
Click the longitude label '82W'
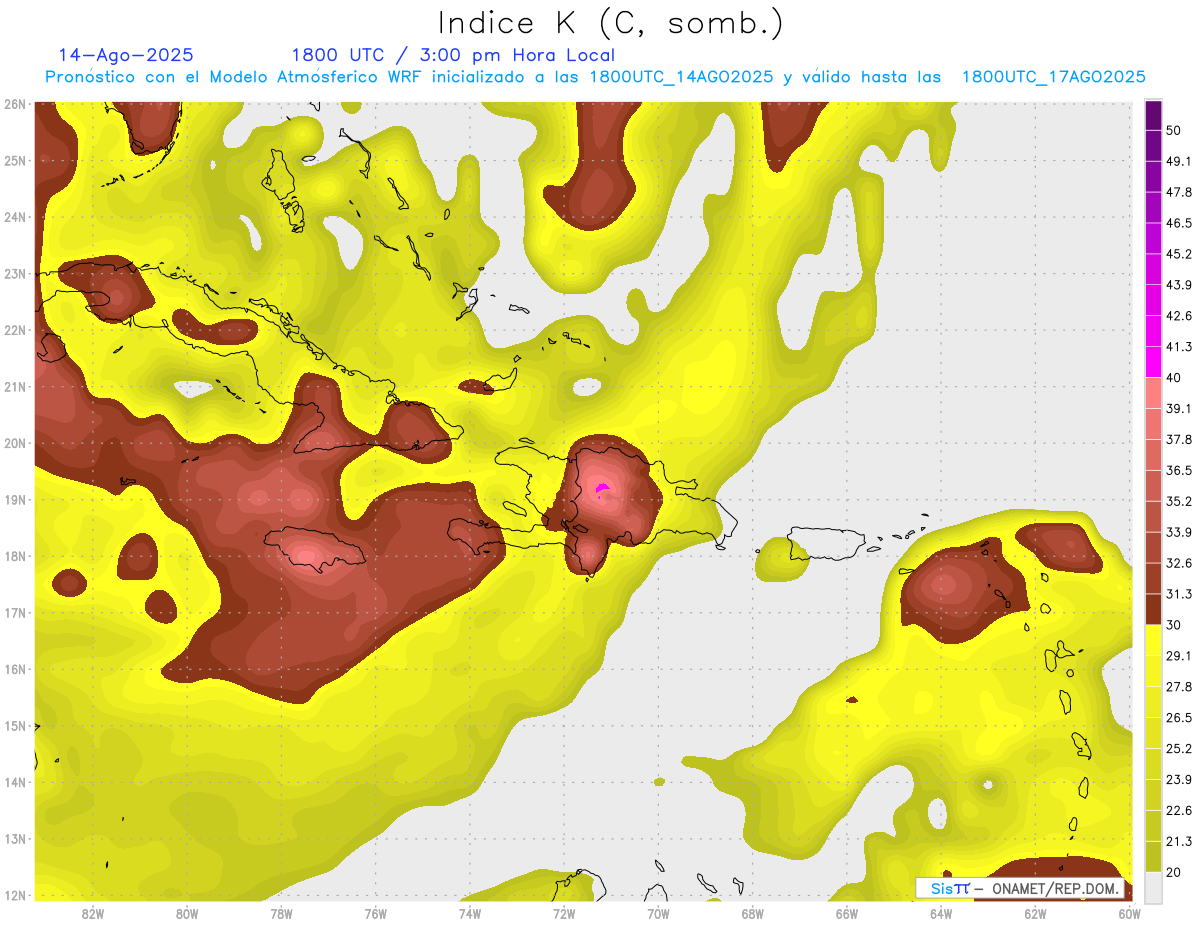(92, 913)
